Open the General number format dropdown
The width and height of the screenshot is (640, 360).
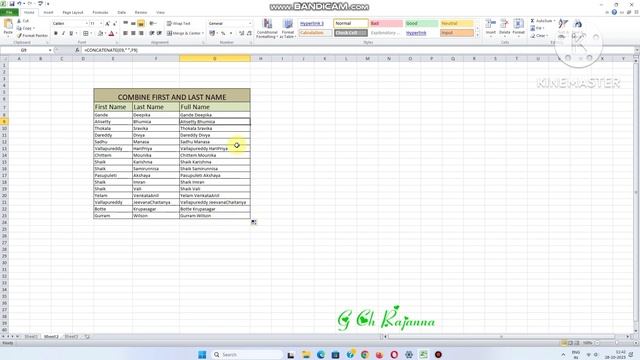[x=250, y=24]
